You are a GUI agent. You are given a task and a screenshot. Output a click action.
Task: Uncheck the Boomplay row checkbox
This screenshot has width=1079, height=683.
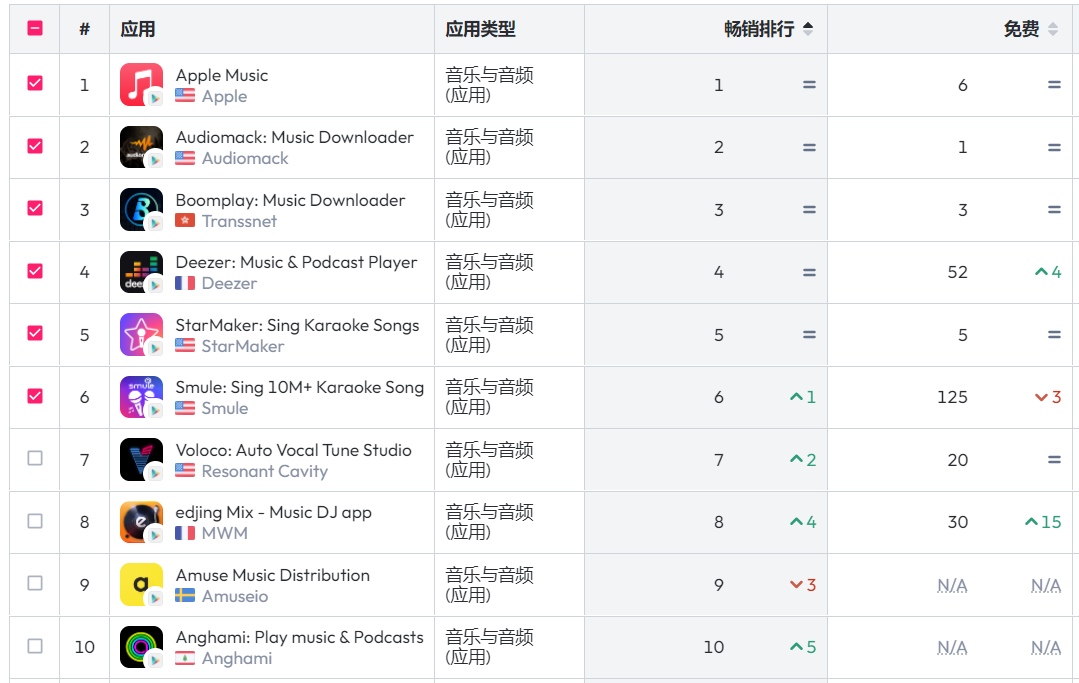(x=35, y=208)
